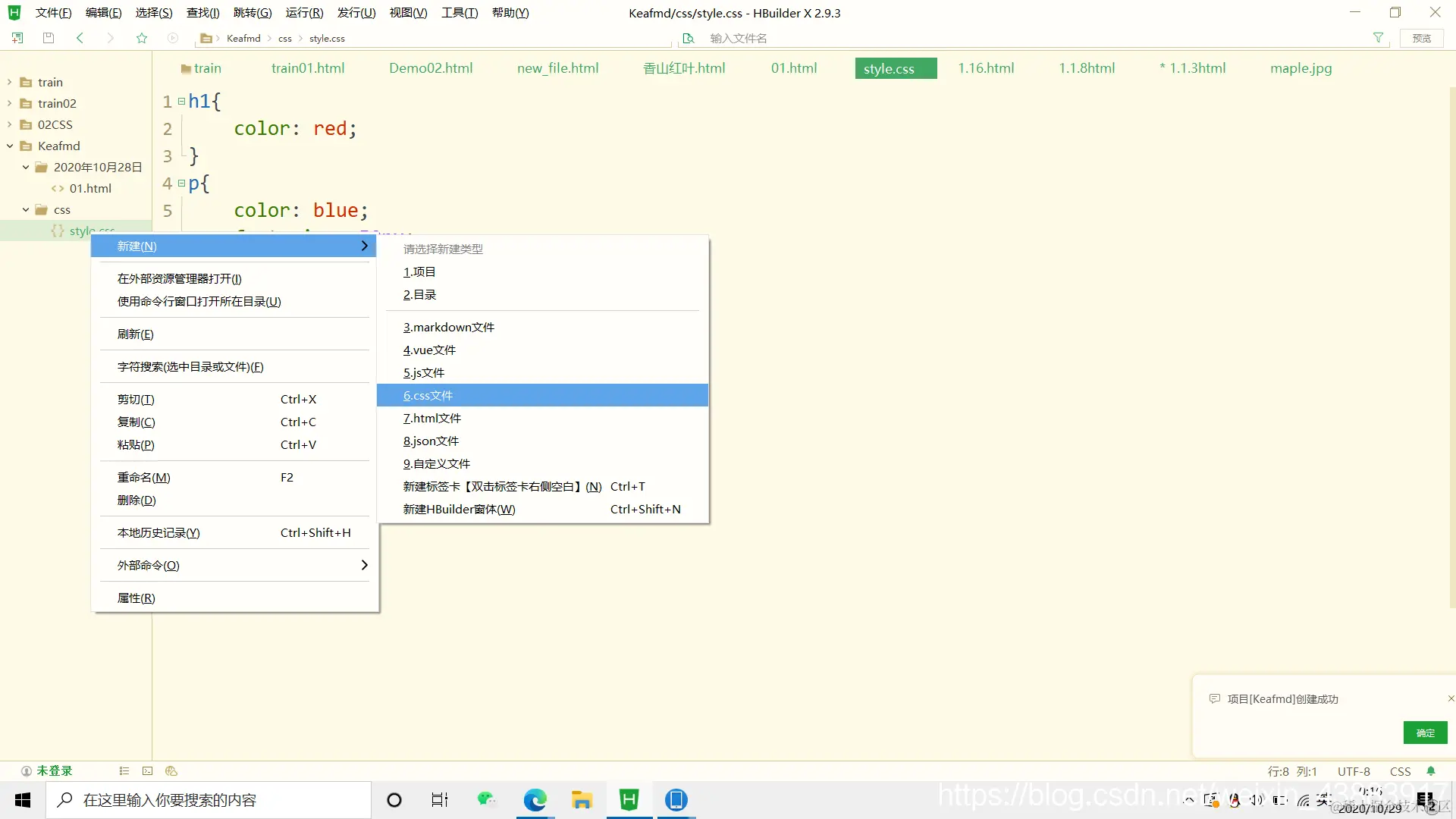Click the bookmark star icon
Screen dimensions: 1456x819
tap(142, 38)
